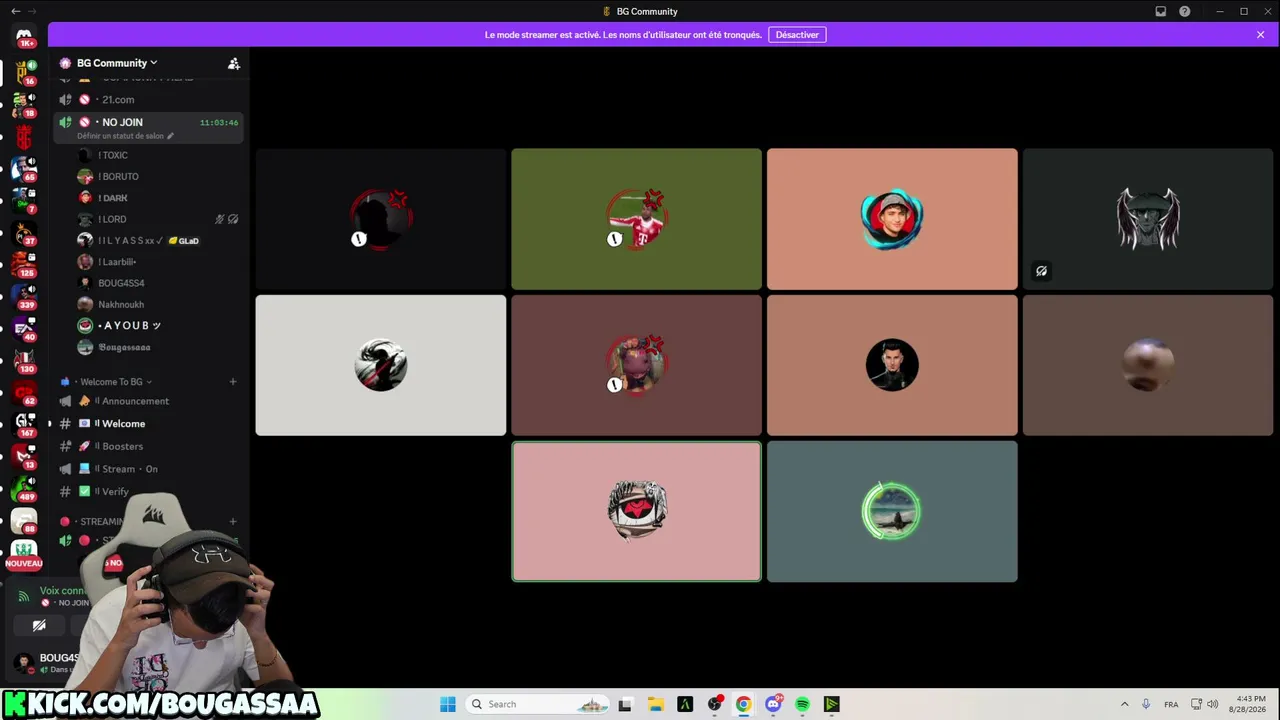The height and width of the screenshot is (720, 1280).
Task: Open the BG Community server dropdown
Action: [x=117, y=63]
